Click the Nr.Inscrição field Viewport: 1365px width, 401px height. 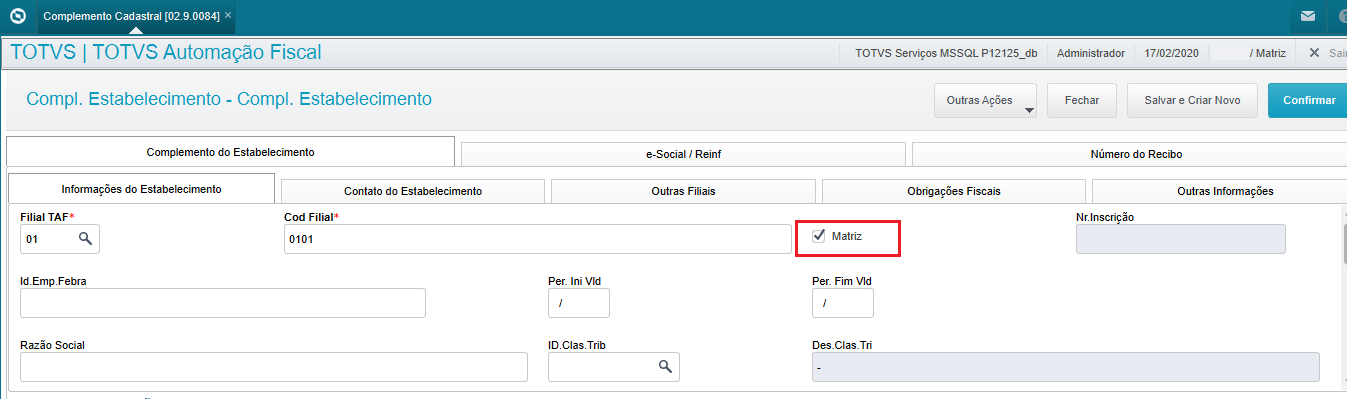click(x=1180, y=239)
